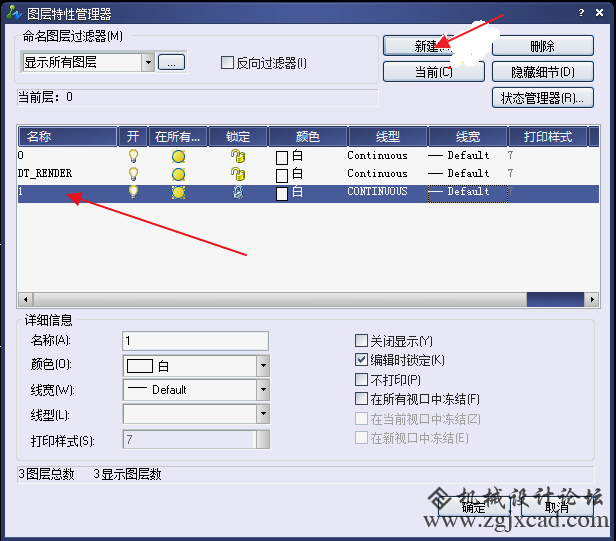Screen dimensions: 616x541
Task: Click the Delete layer button
Action: [x=543, y=46]
